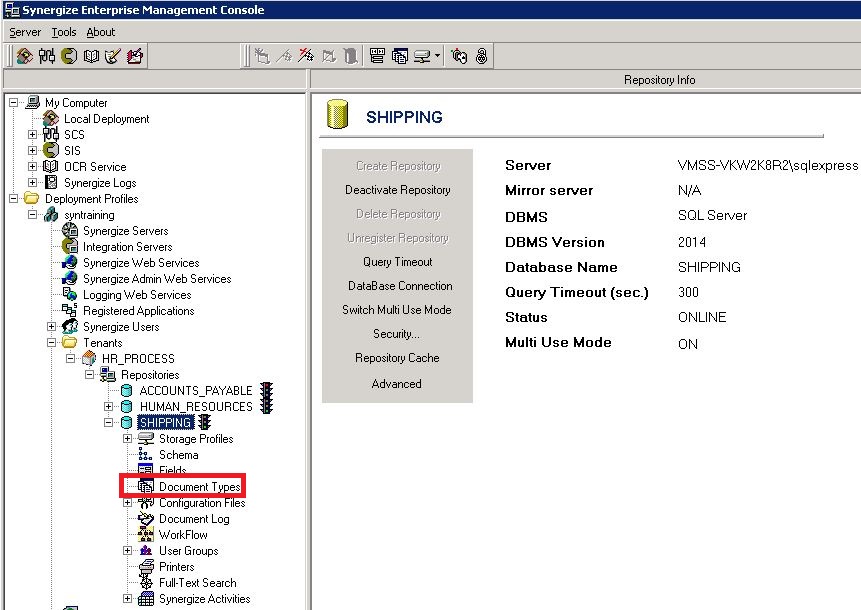Image resolution: width=861 pixels, height=610 pixels.
Task: Click the traffic light beside ACCOUNTS_PAYABLE
Action: (x=267, y=390)
